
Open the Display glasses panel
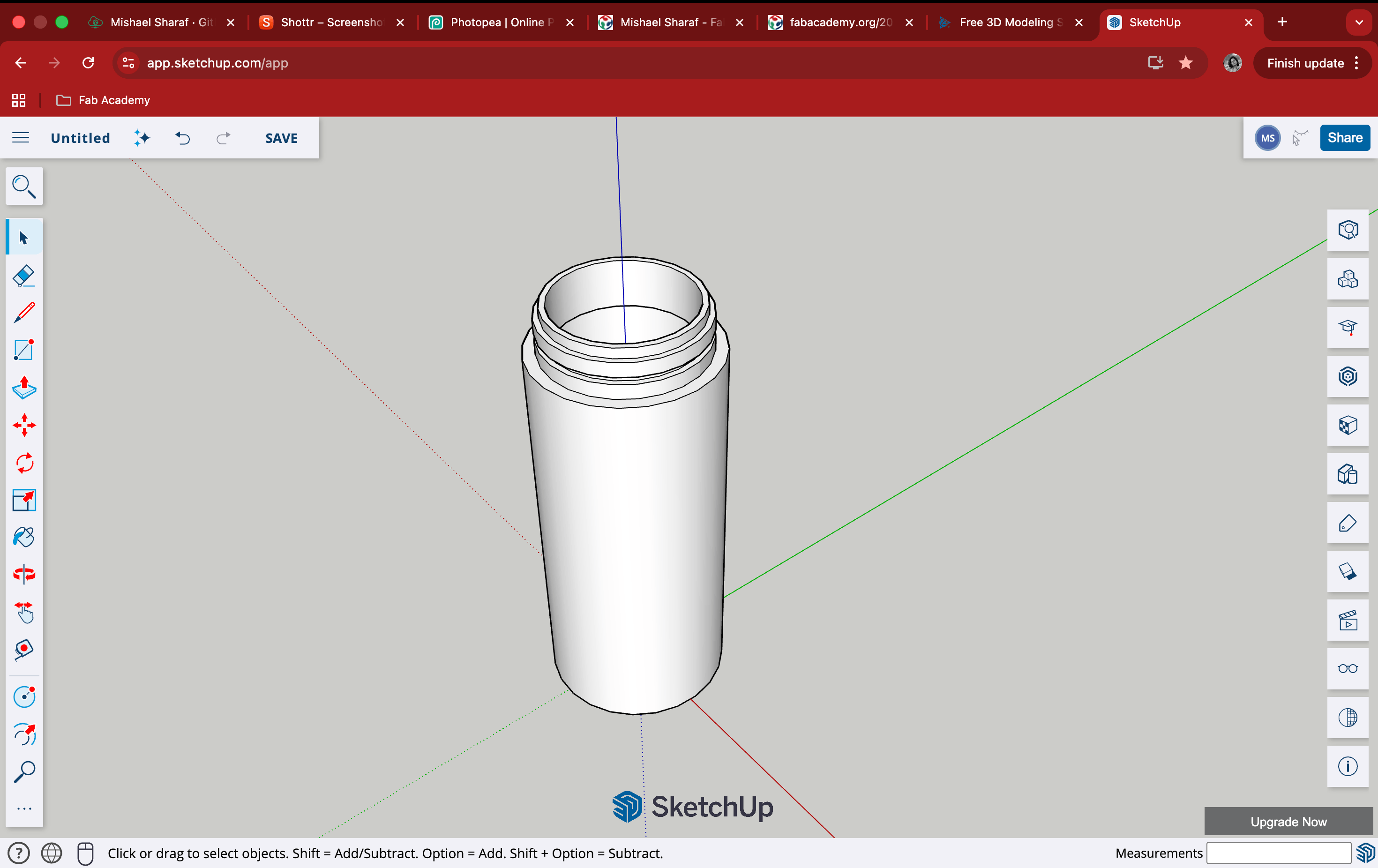coord(1348,669)
